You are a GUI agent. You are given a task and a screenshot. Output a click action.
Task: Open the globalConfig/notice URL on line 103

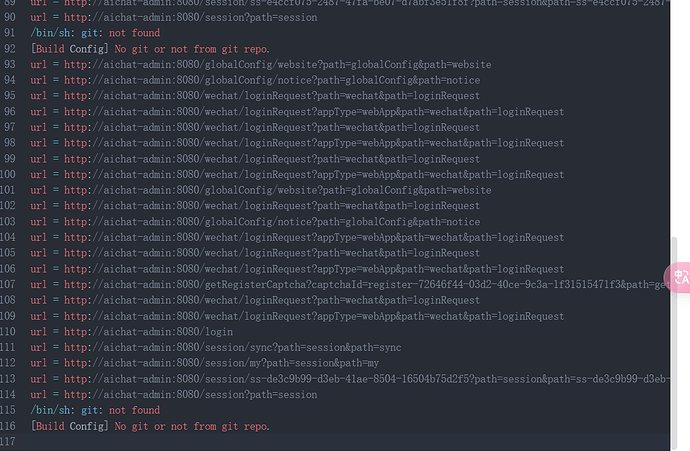[272, 222]
